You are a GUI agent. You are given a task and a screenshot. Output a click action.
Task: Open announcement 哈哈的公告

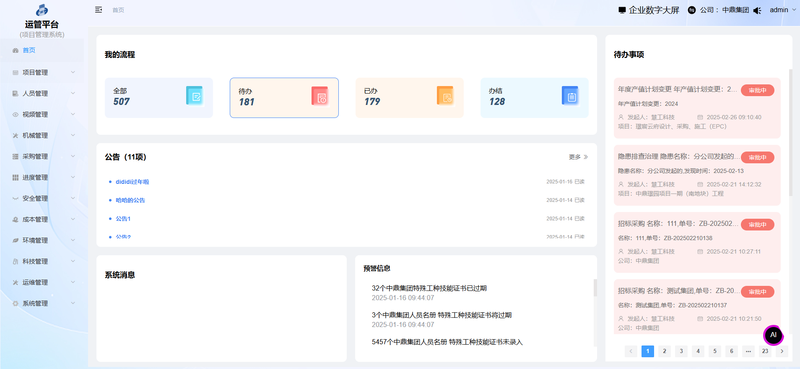(x=130, y=200)
